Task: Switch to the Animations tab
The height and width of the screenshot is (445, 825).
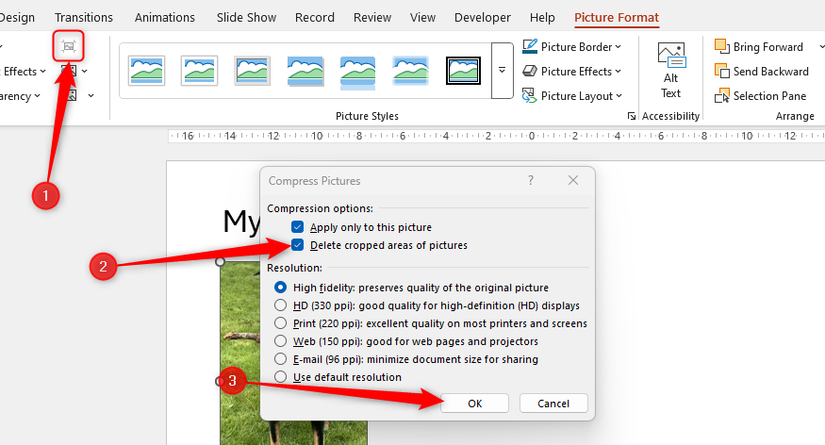Action: [165, 17]
